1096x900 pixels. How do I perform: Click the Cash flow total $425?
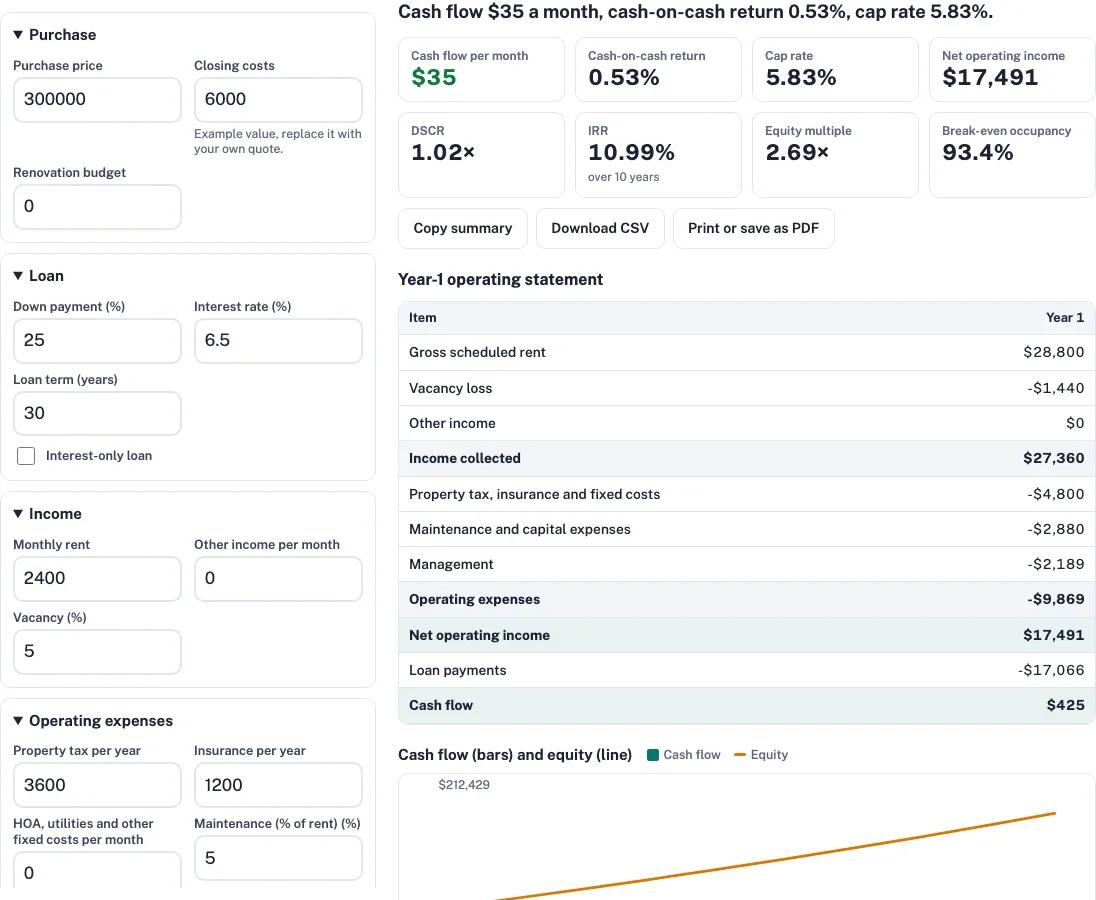[1065, 705]
